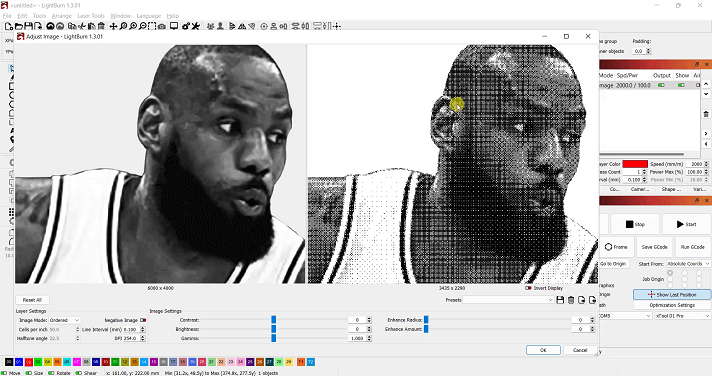Click the Save floppy icon in main toolbar
This screenshot has width=712, height=376.
(x=28, y=26)
